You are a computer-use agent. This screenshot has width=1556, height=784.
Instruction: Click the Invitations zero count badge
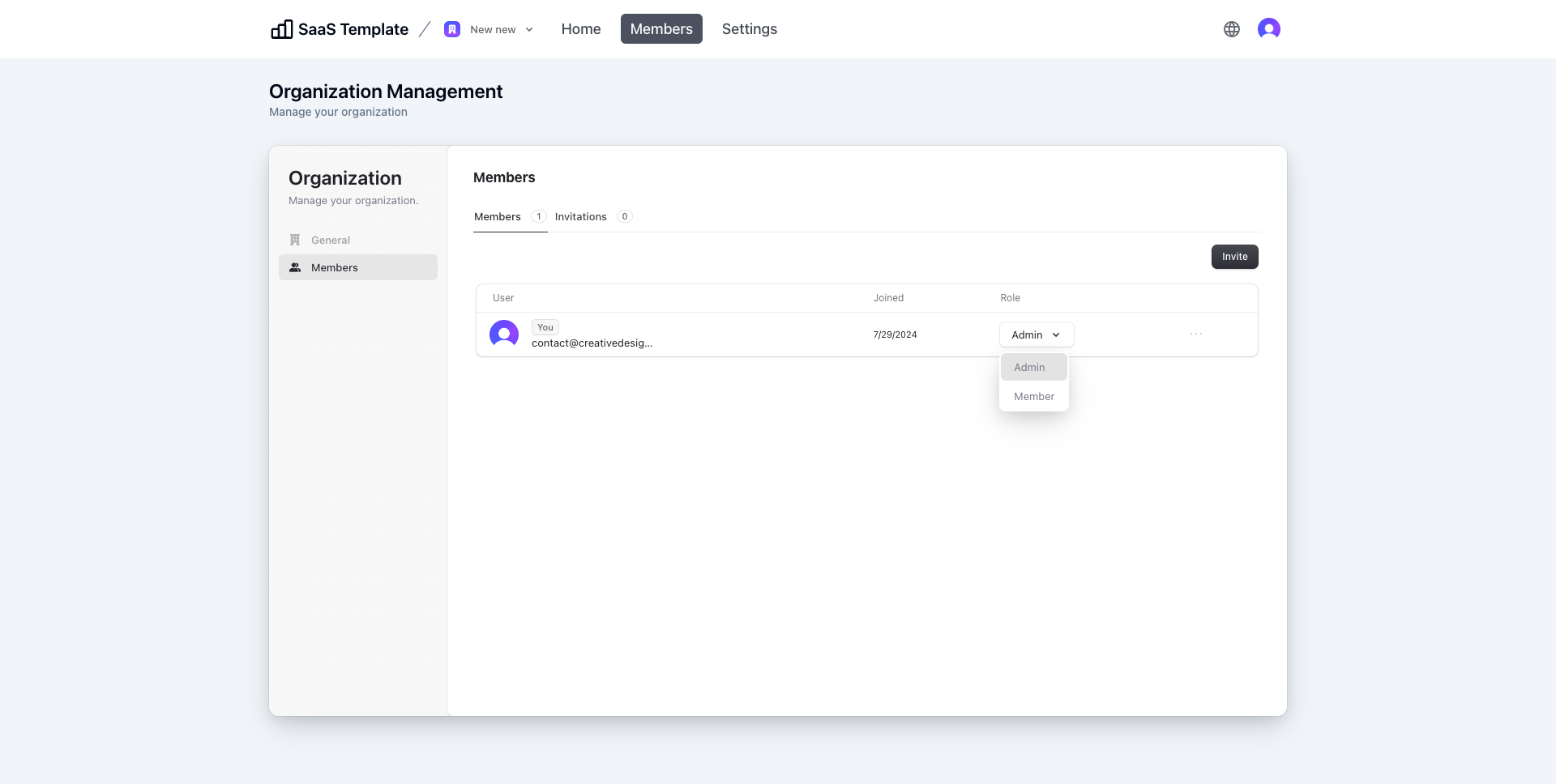point(624,216)
